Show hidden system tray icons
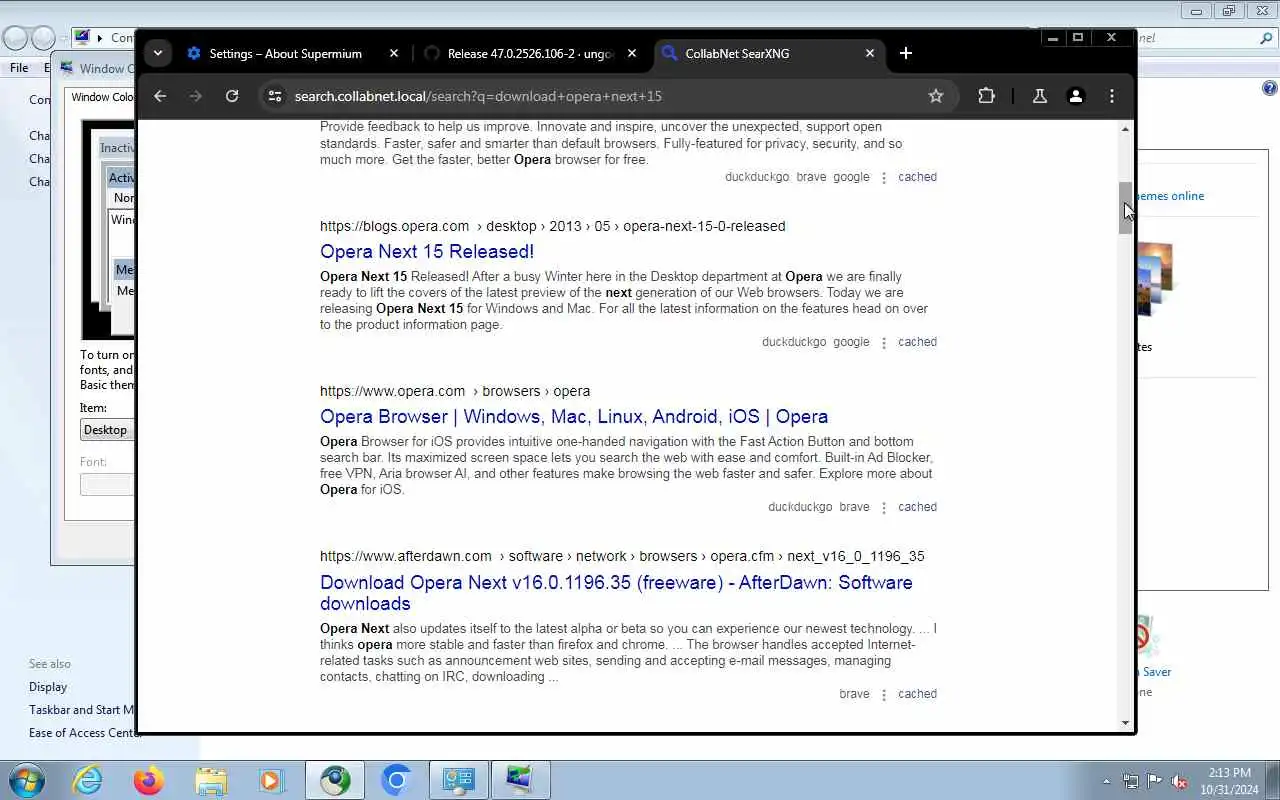 click(1106, 781)
